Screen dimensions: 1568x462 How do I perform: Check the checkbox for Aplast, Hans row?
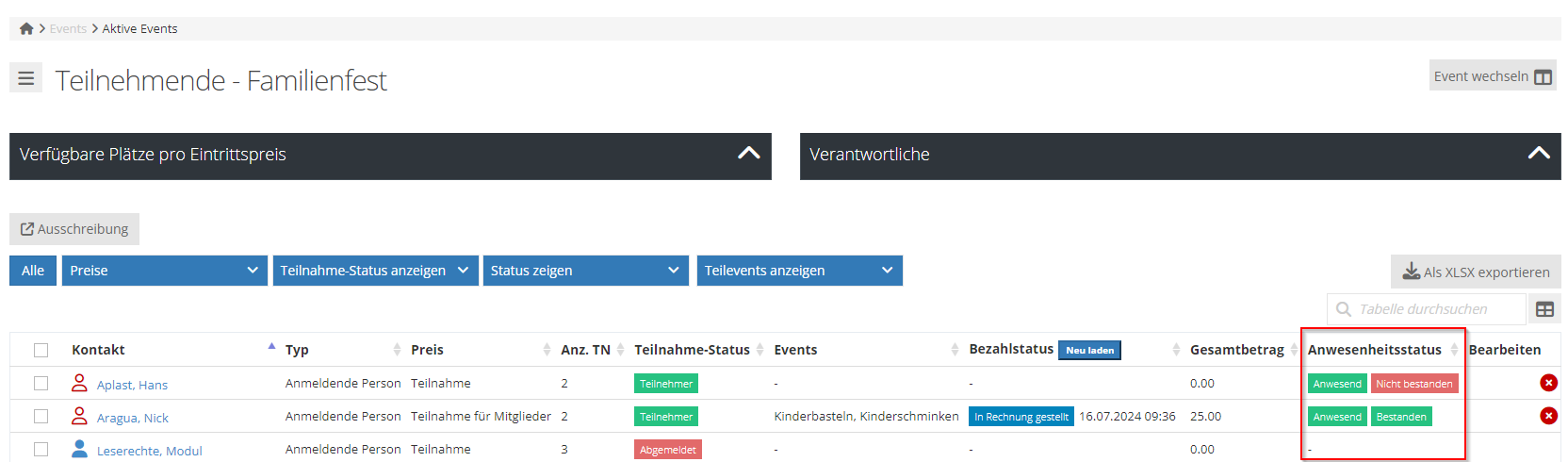41,383
